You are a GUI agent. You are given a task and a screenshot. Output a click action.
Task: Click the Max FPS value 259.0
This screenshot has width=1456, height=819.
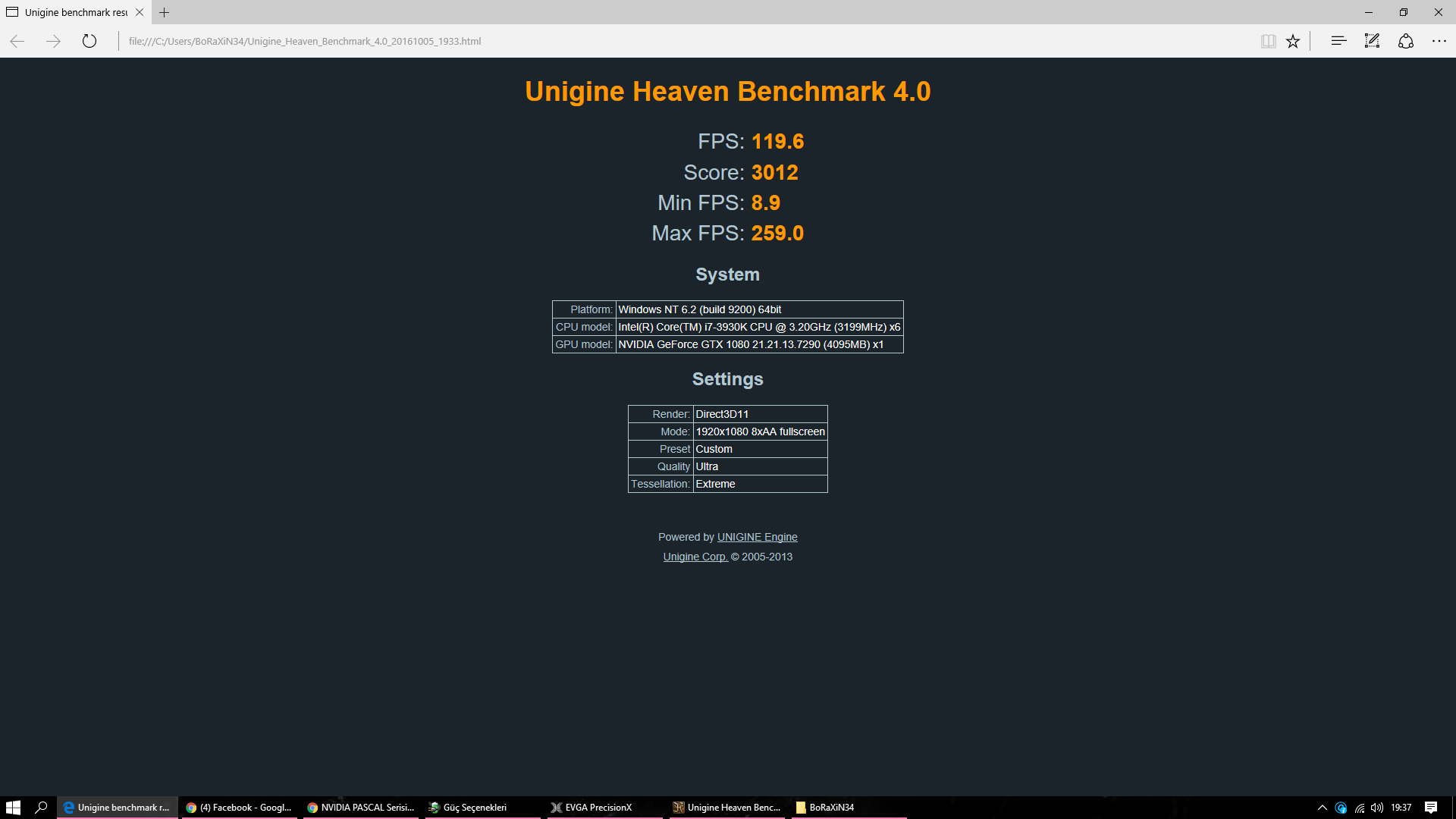click(777, 234)
